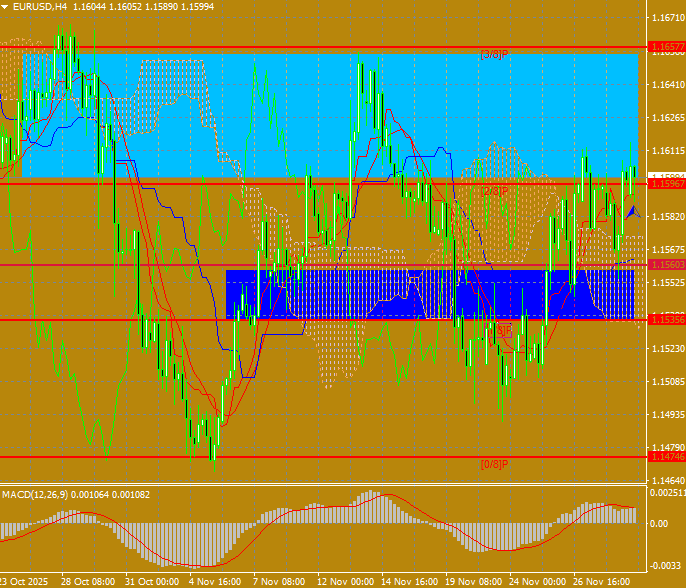Viewport: 686px width, 588px height.
Task: Click the MACD(12,26,9) indicator label
Action: click(35, 495)
